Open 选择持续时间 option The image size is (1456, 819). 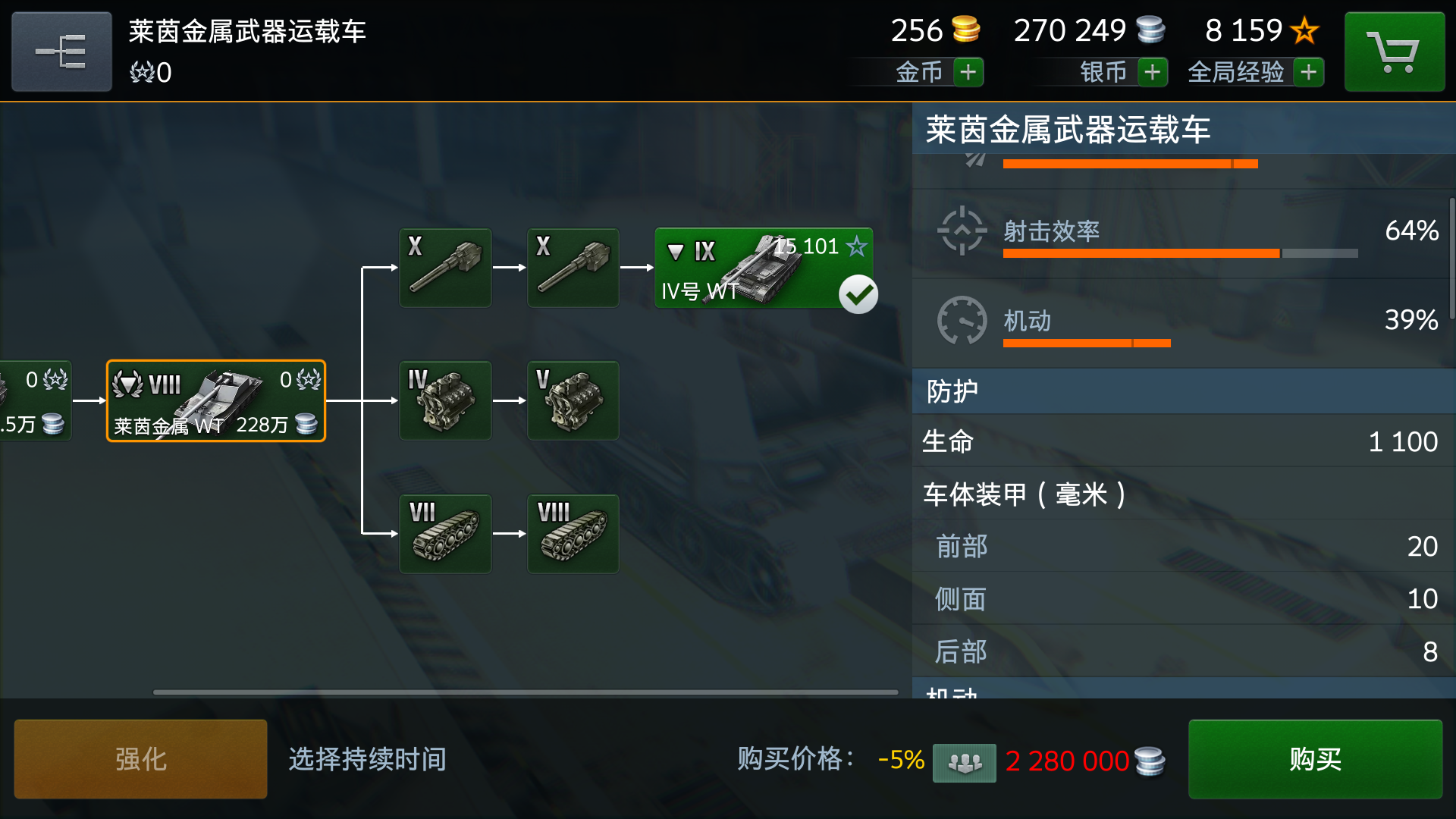pos(367,759)
